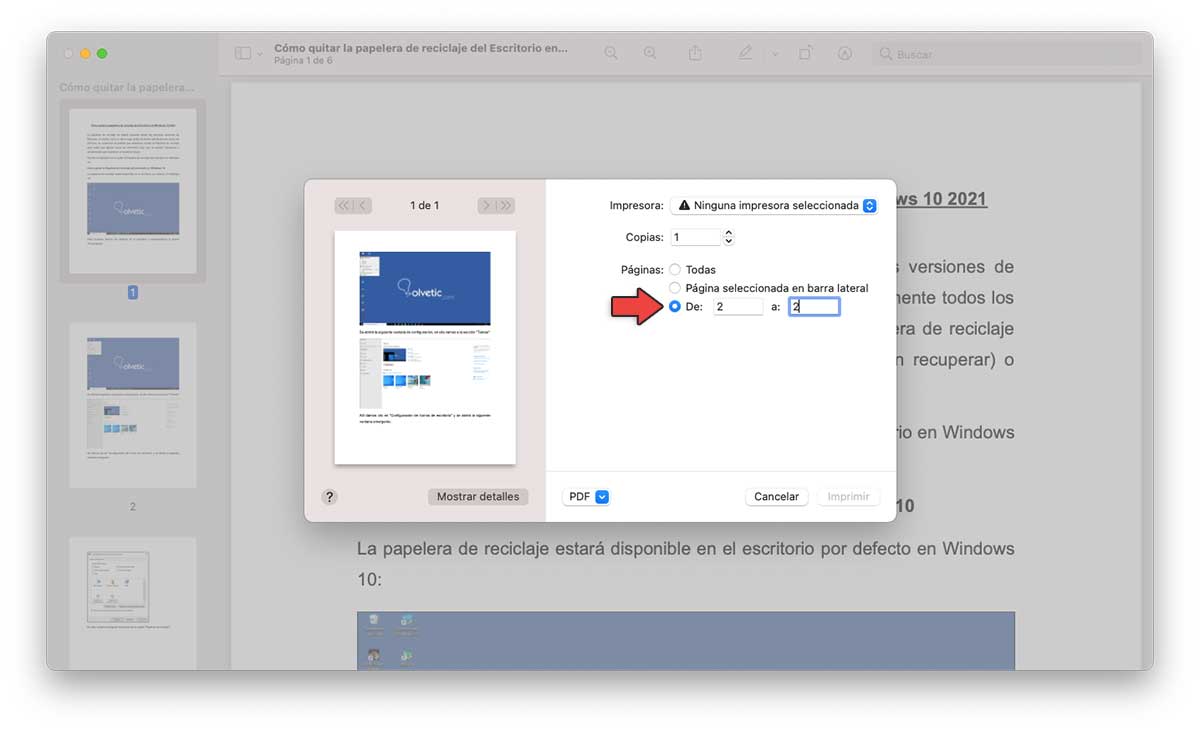The height and width of the screenshot is (732, 1200).
Task: Open the PDF dropdown menu
Action: [586, 496]
